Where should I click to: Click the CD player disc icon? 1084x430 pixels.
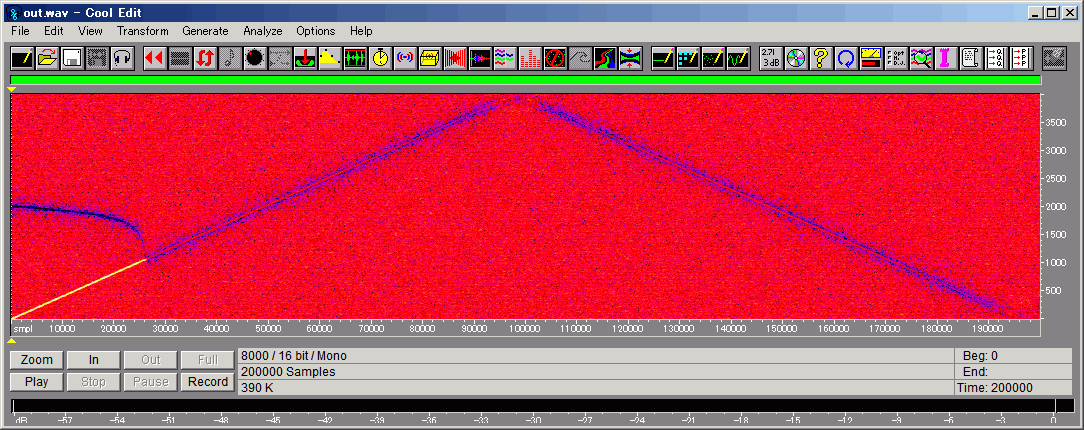pos(796,58)
